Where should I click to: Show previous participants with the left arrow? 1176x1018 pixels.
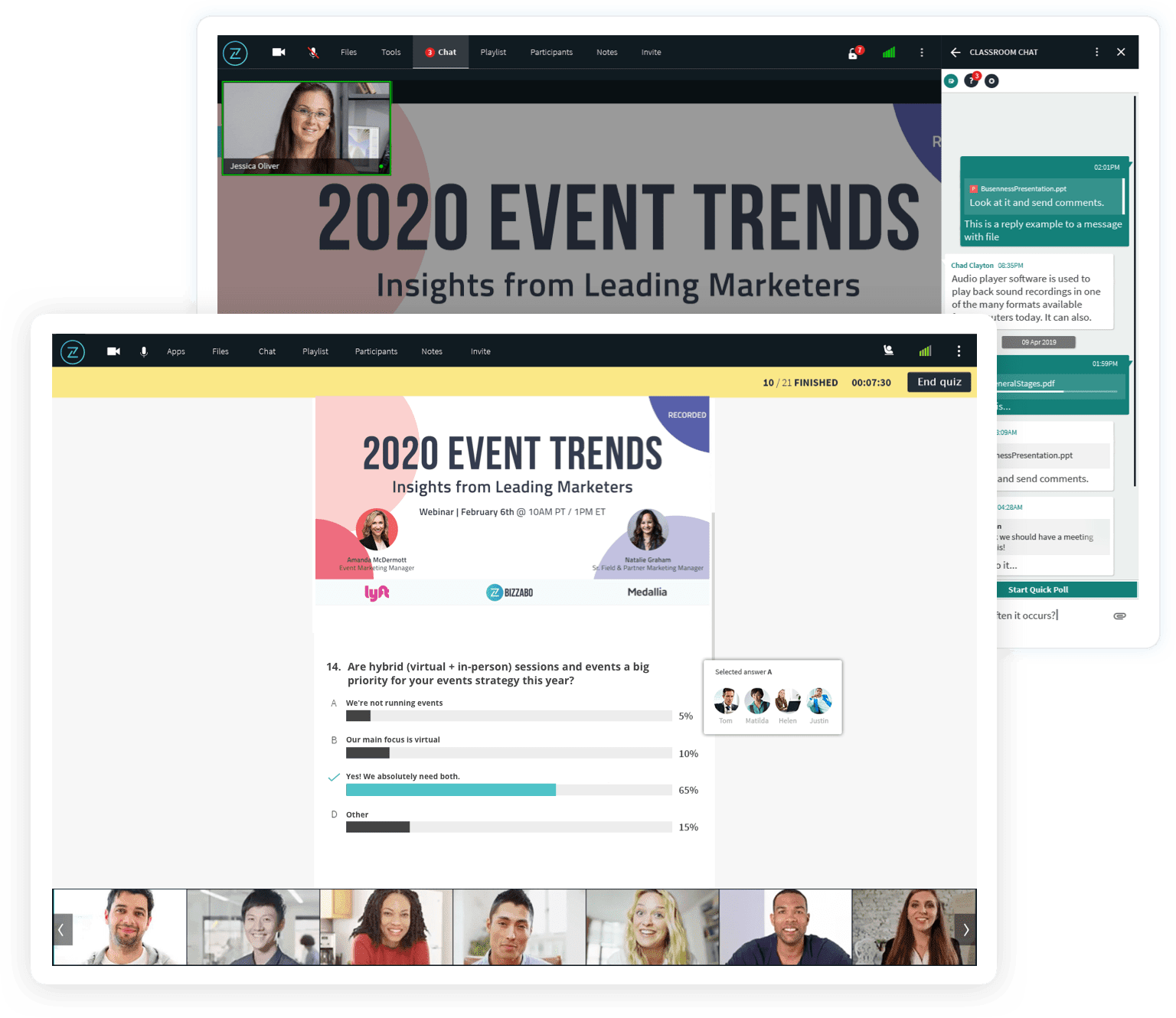pyautogui.click(x=62, y=929)
